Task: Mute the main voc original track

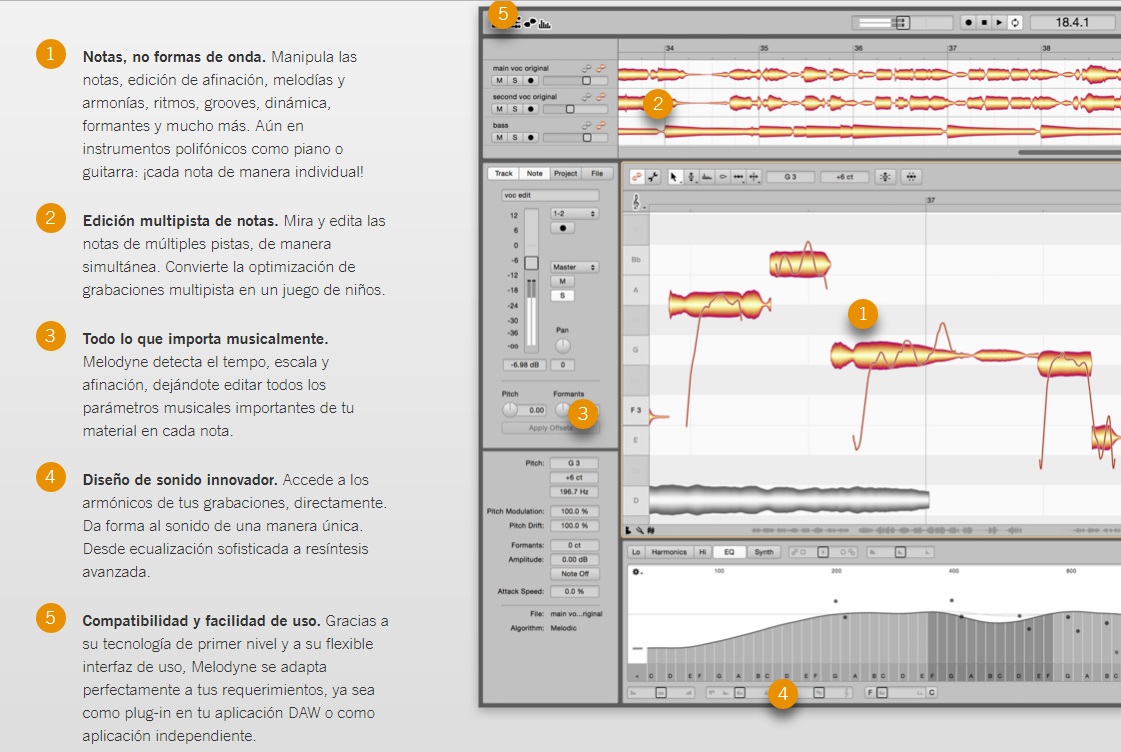Action: 499,81
